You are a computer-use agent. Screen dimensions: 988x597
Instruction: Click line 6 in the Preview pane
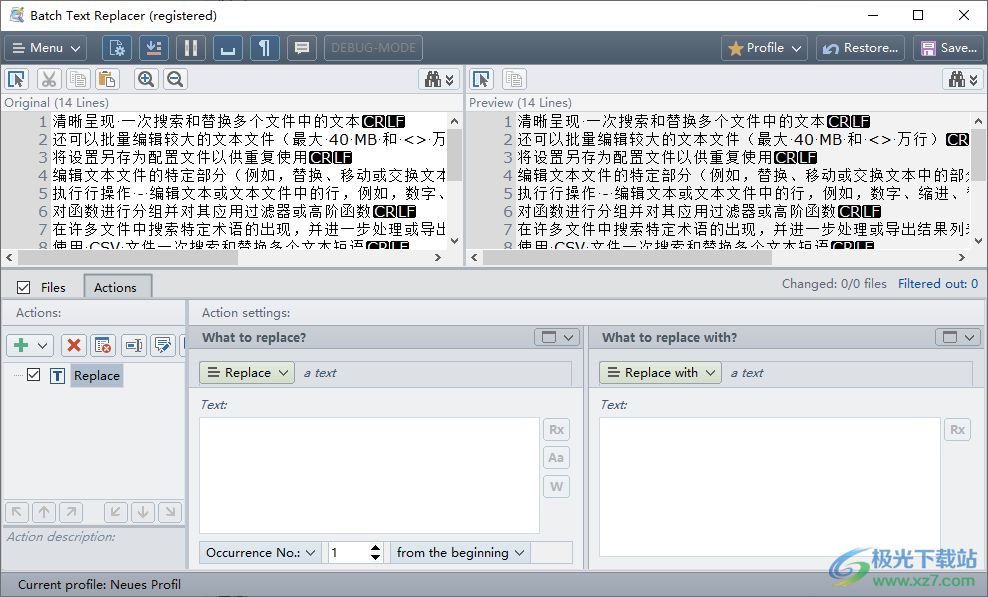point(699,211)
